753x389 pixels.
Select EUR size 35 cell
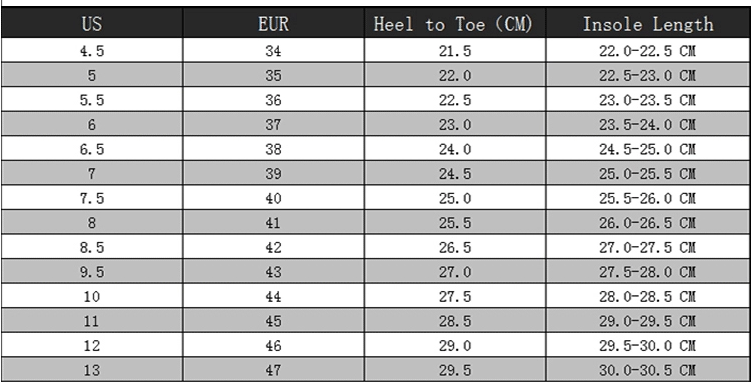(273, 75)
